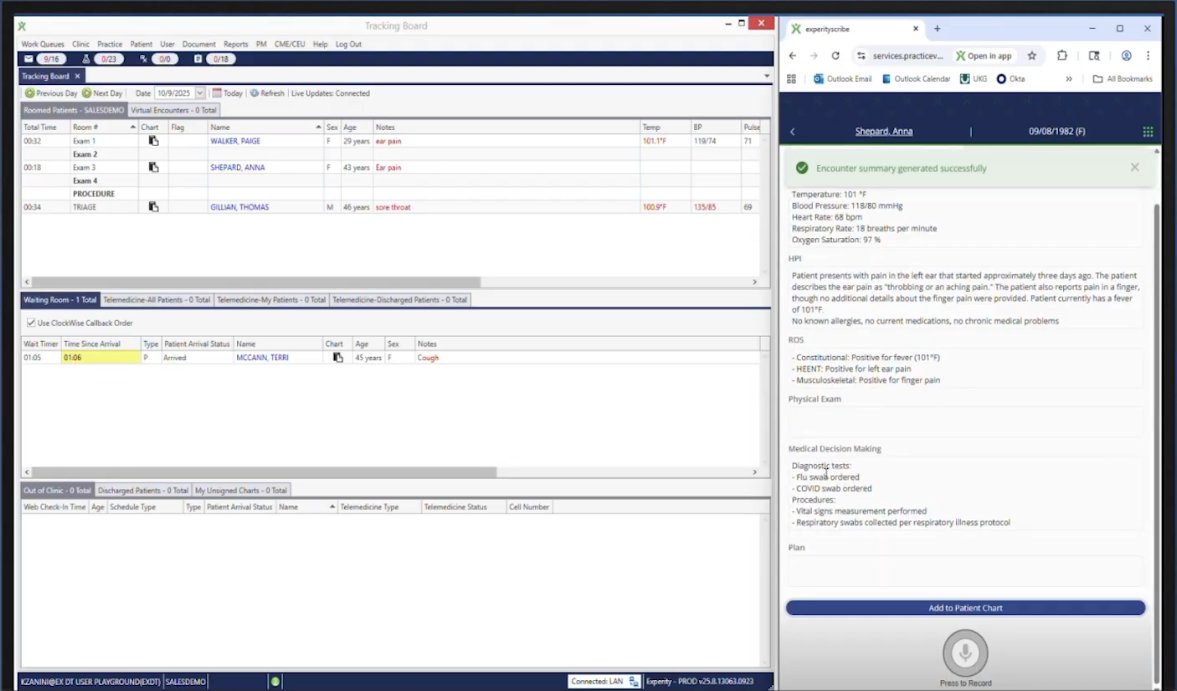Viewport: 1177px width, 691px height.
Task: Open chart icon for Walker, Paige
Action: point(153,141)
